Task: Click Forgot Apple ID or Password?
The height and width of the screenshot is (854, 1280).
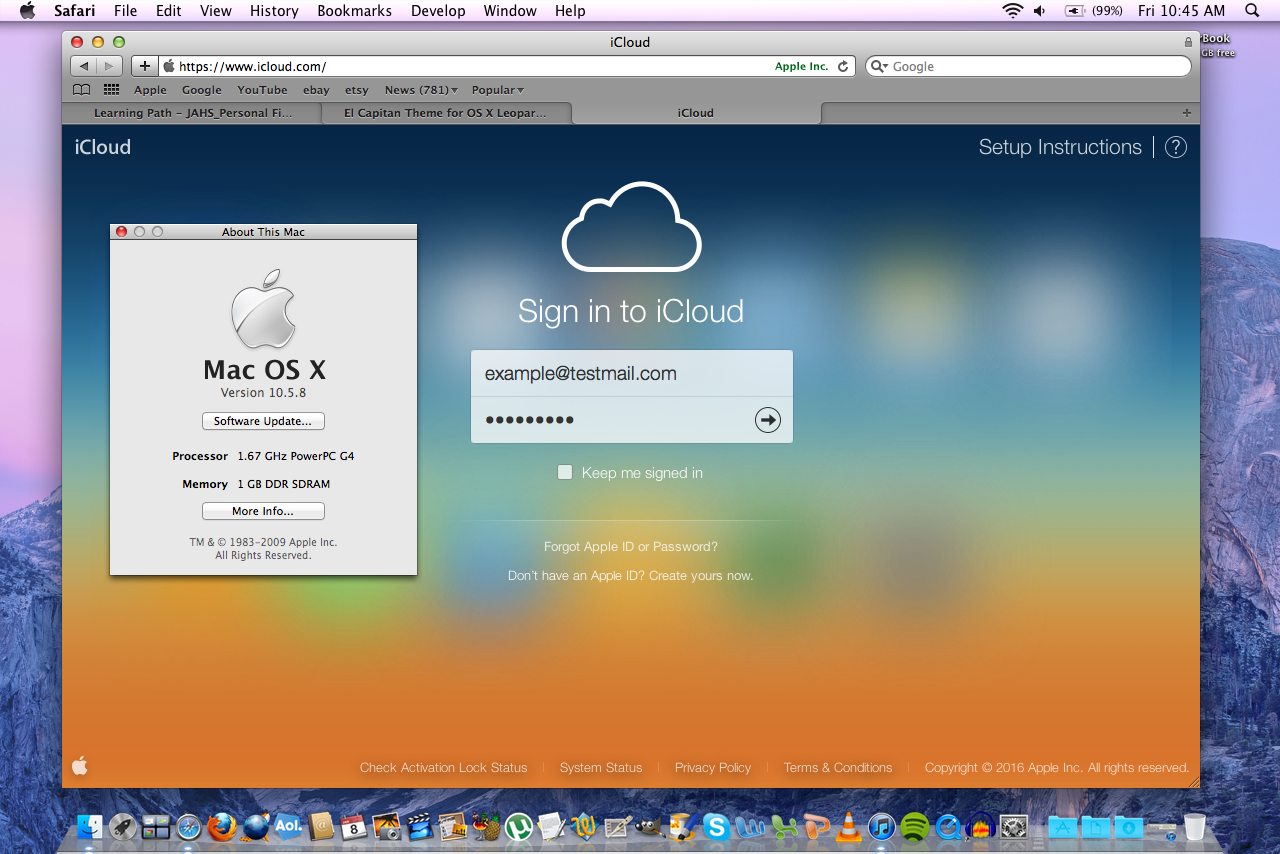Action: point(631,547)
